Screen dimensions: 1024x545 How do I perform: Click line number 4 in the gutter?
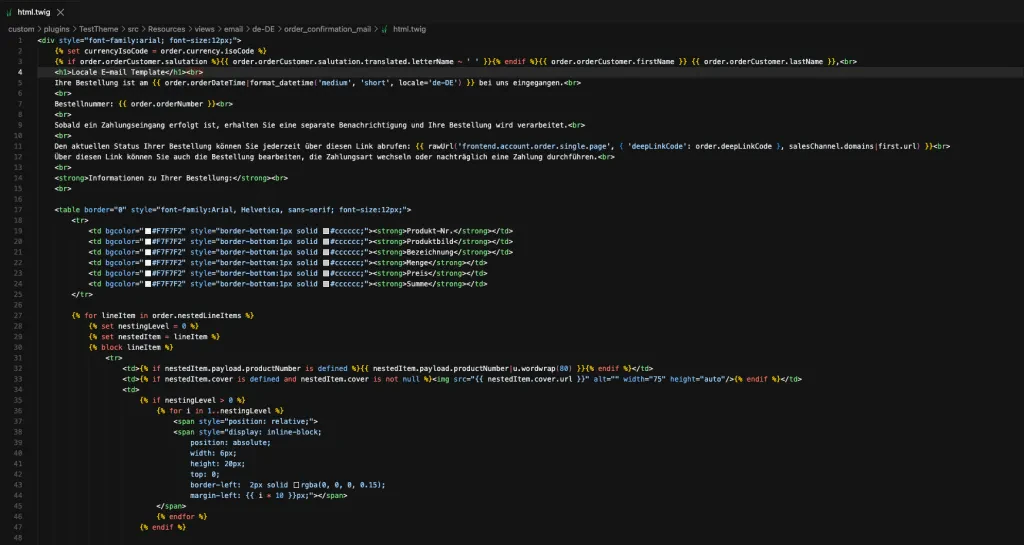(20, 72)
